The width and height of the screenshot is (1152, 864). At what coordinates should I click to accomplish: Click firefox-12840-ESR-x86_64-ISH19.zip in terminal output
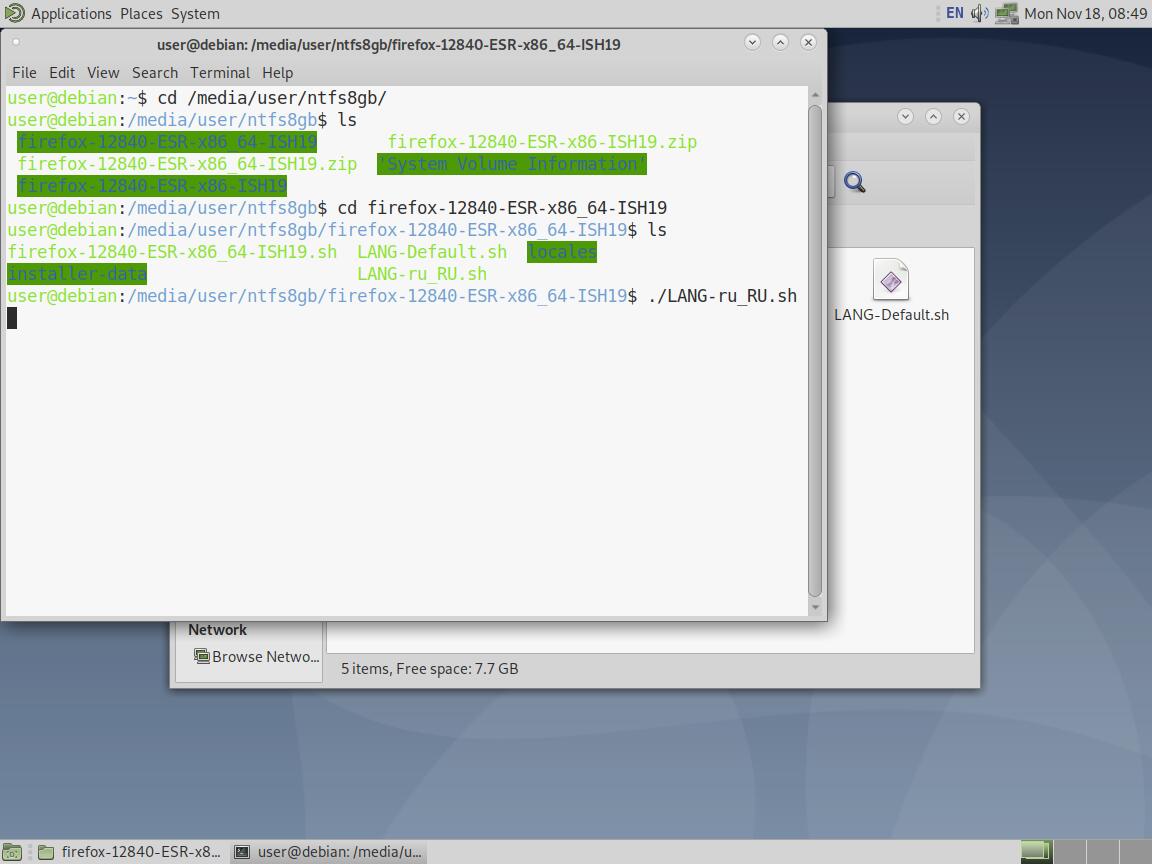pos(187,164)
